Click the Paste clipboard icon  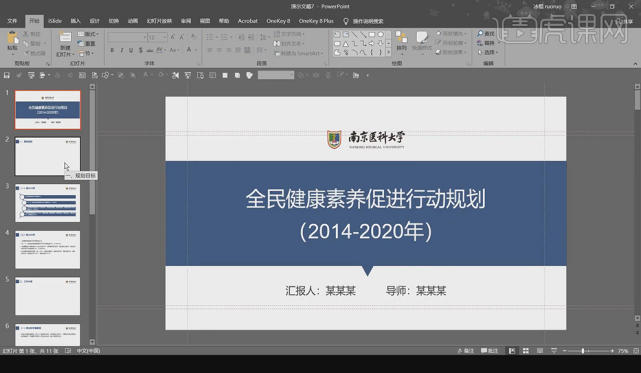[13, 38]
